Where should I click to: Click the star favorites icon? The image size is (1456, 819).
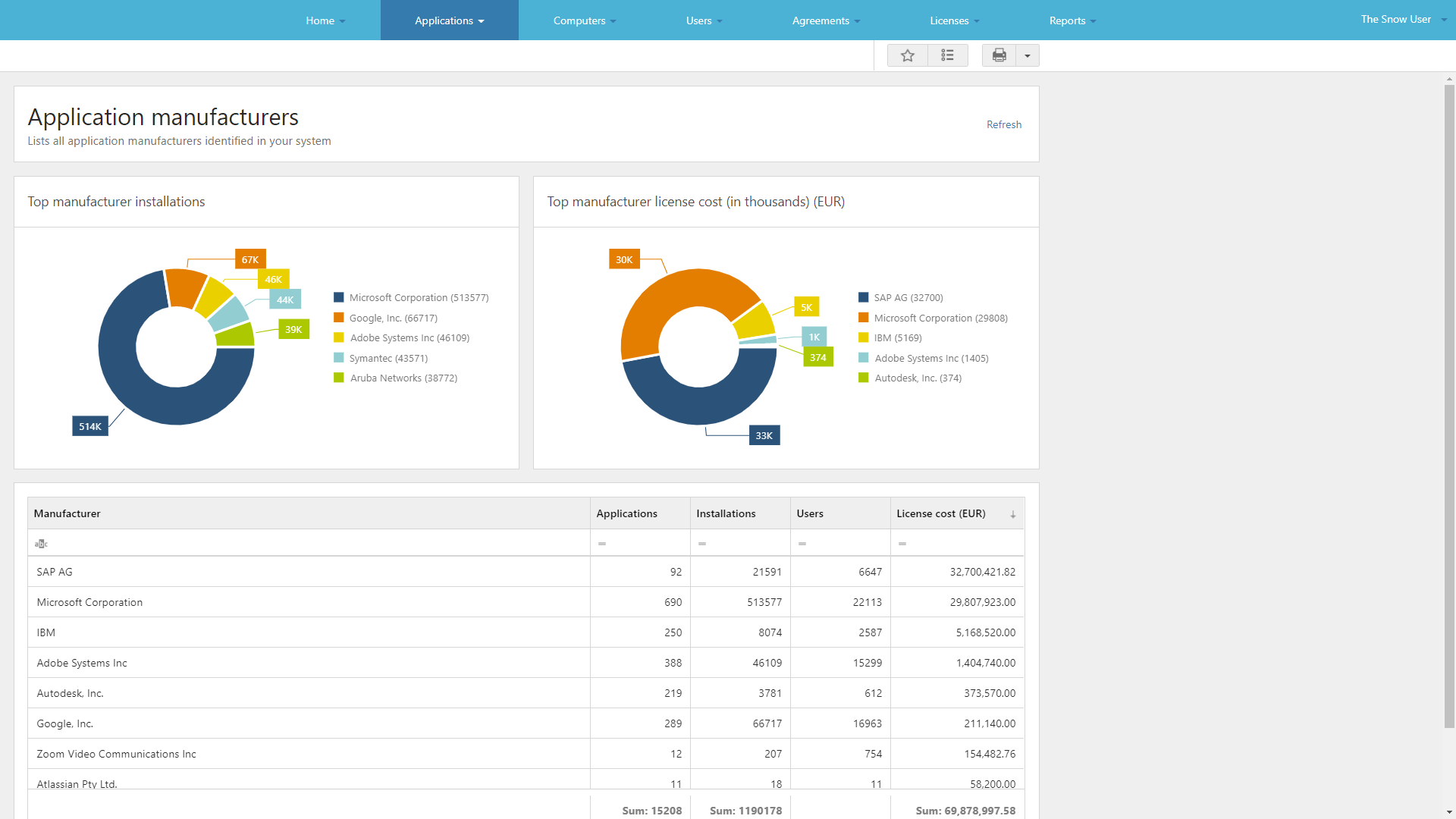907,55
